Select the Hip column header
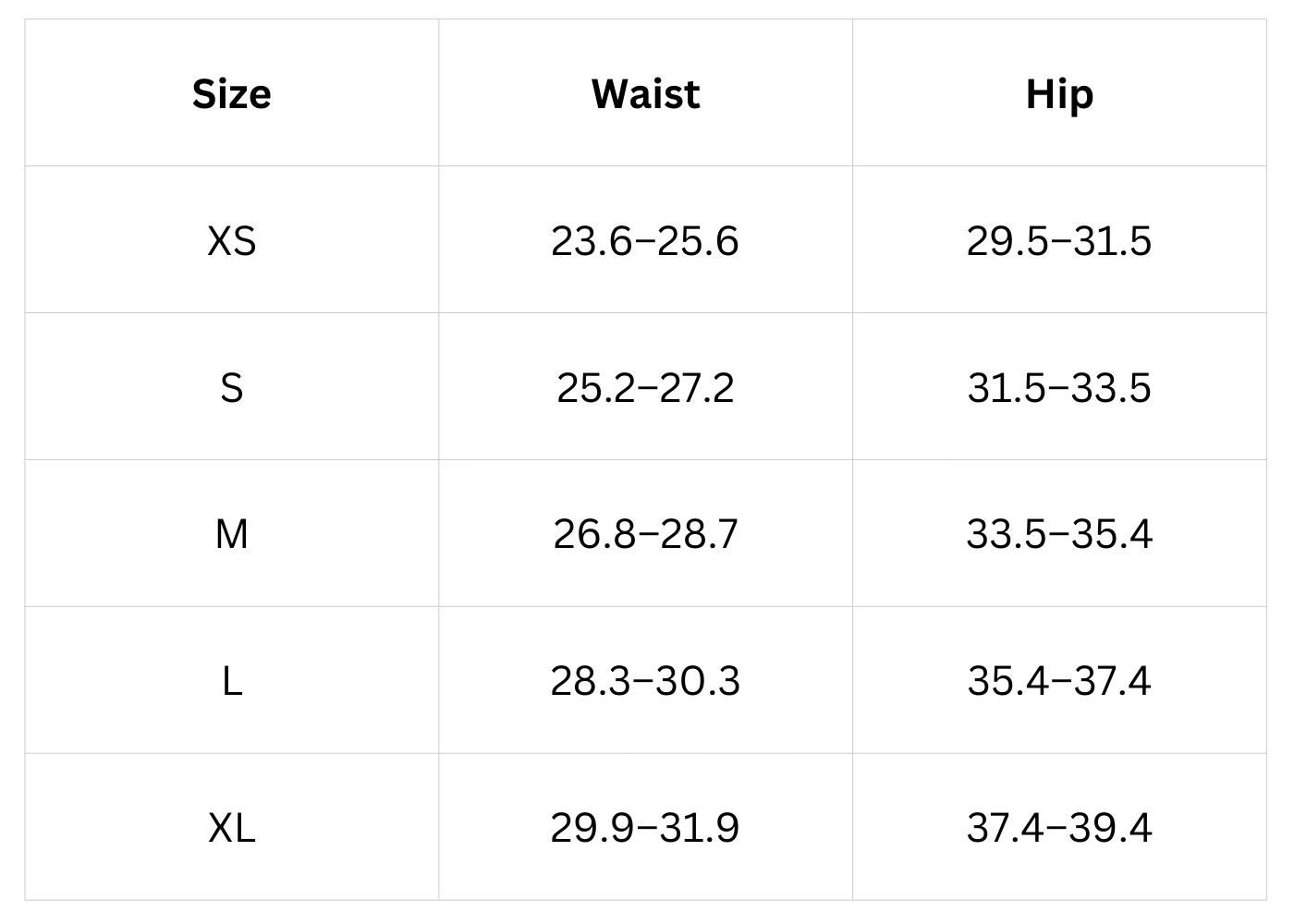This screenshot has width=1294, height=924. tap(1059, 94)
